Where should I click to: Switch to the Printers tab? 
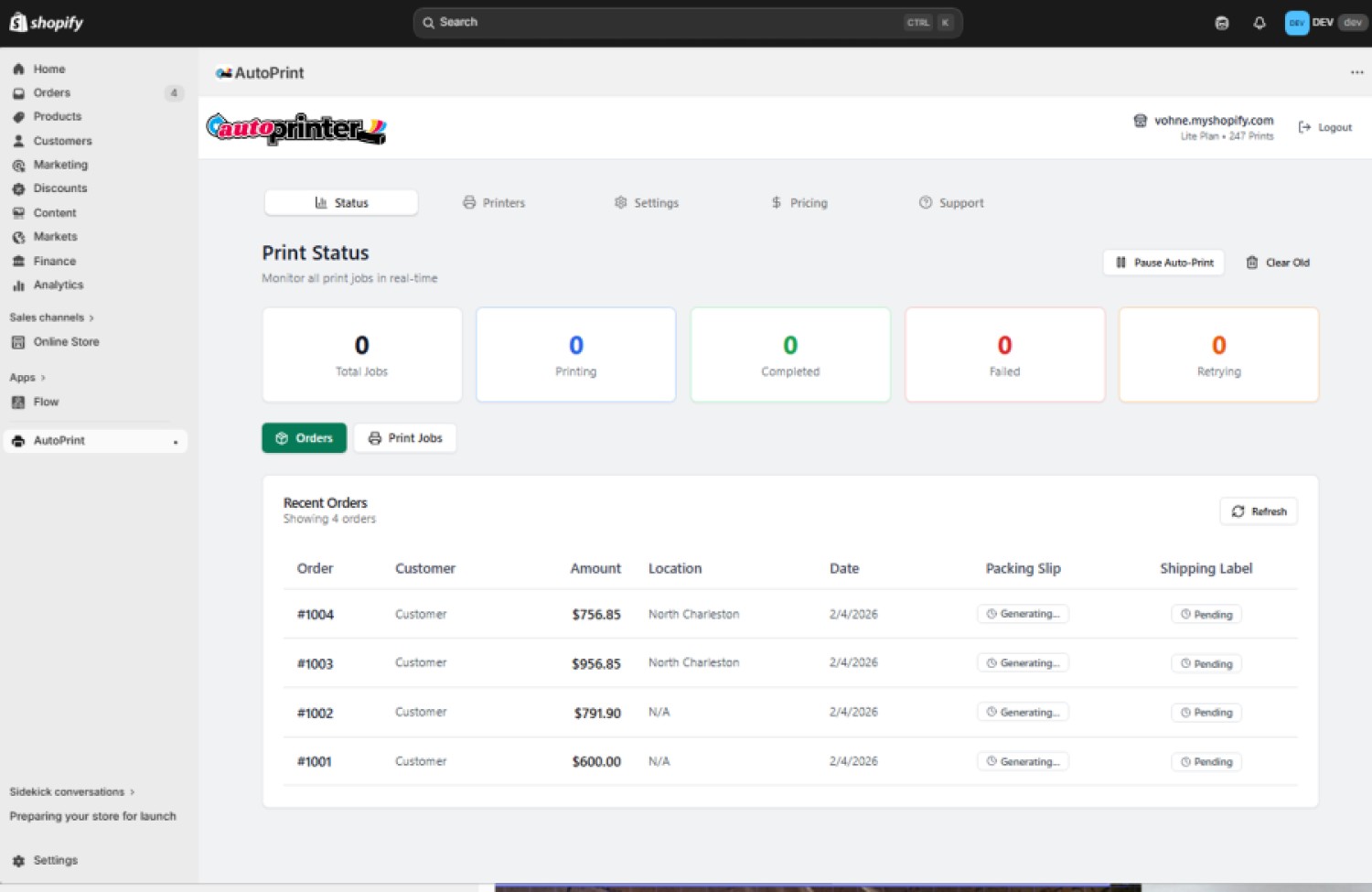pyautogui.click(x=494, y=203)
